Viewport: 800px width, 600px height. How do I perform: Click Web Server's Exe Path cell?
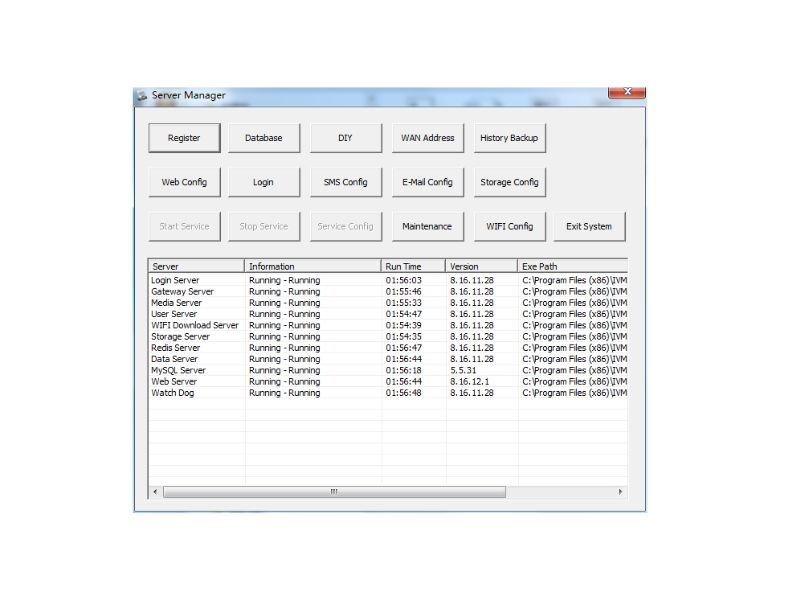point(574,381)
